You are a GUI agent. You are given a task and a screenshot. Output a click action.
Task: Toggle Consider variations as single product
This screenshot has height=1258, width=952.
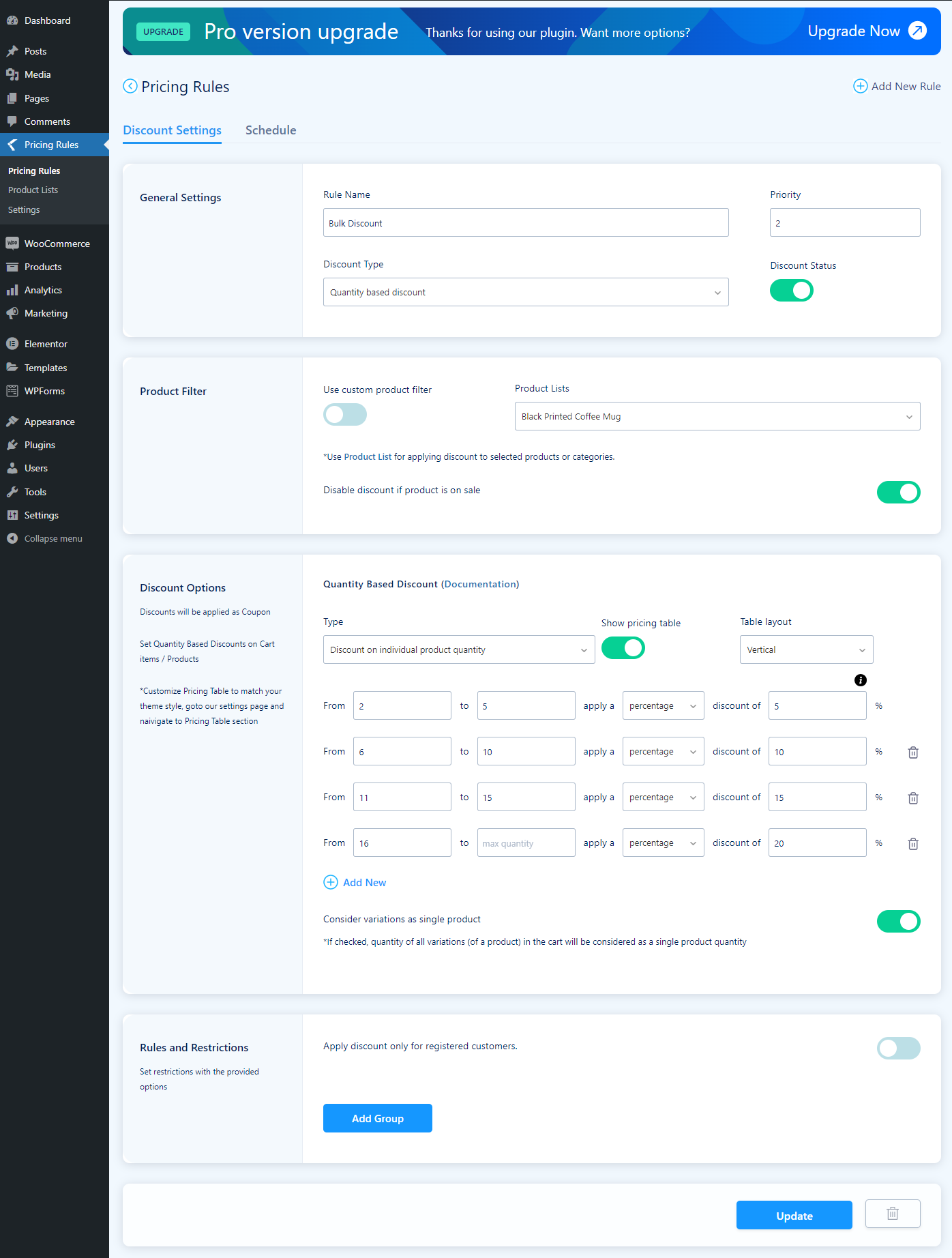[899, 921]
